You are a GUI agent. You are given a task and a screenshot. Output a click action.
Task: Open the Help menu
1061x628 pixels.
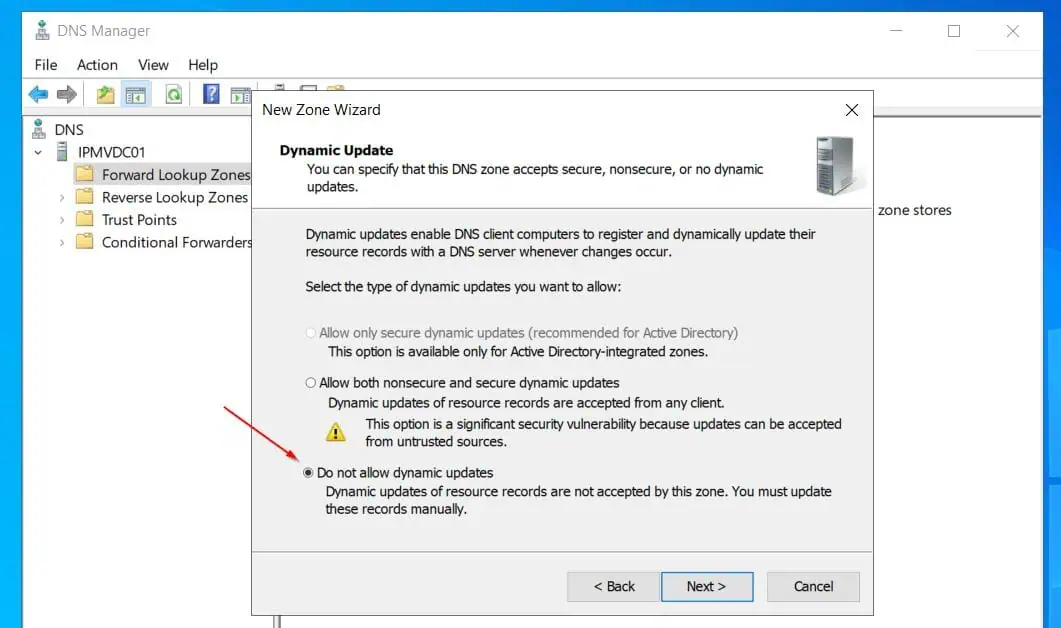click(203, 65)
